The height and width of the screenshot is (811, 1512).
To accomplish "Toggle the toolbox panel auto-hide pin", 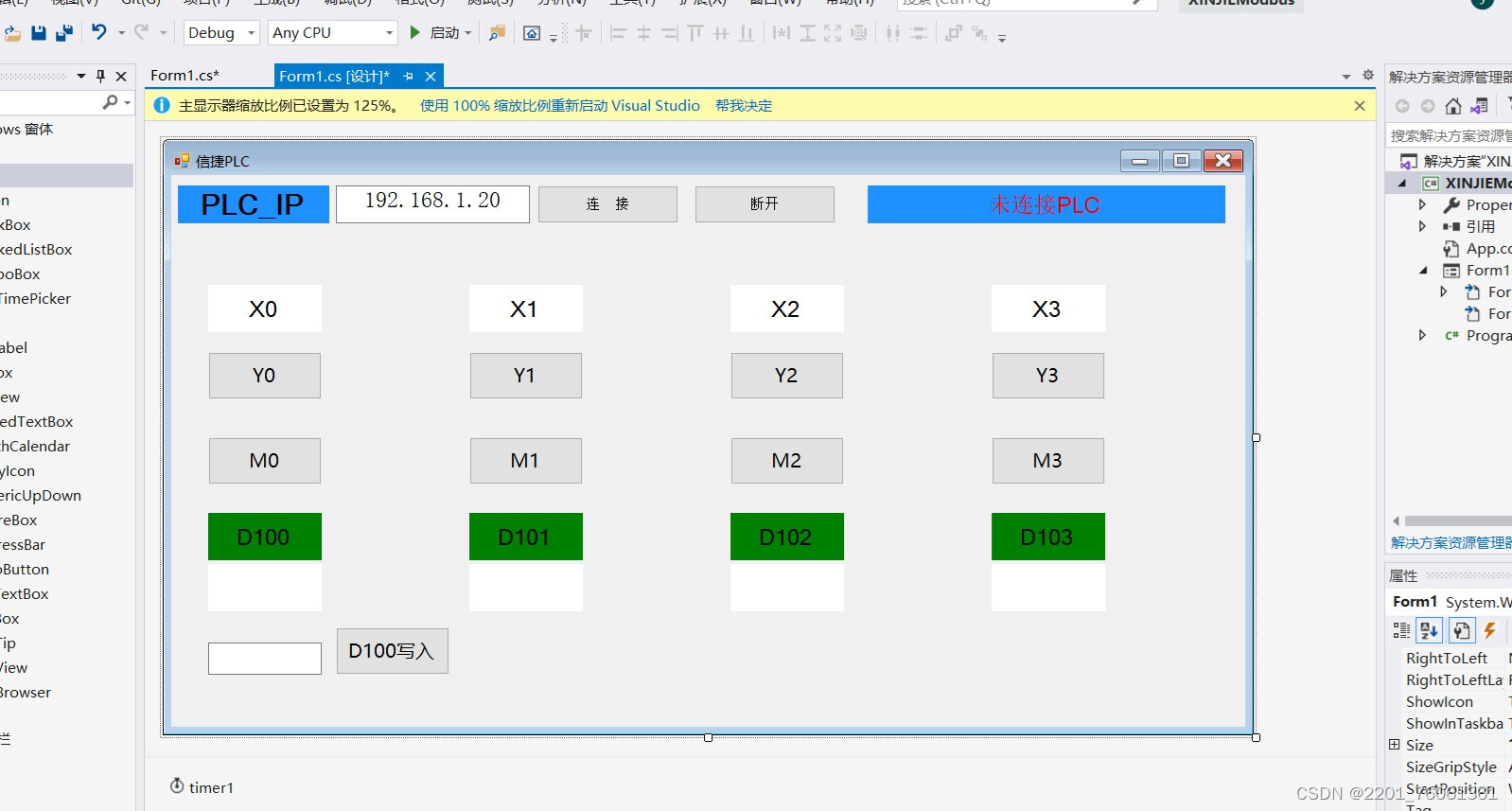I will [x=101, y=76].
